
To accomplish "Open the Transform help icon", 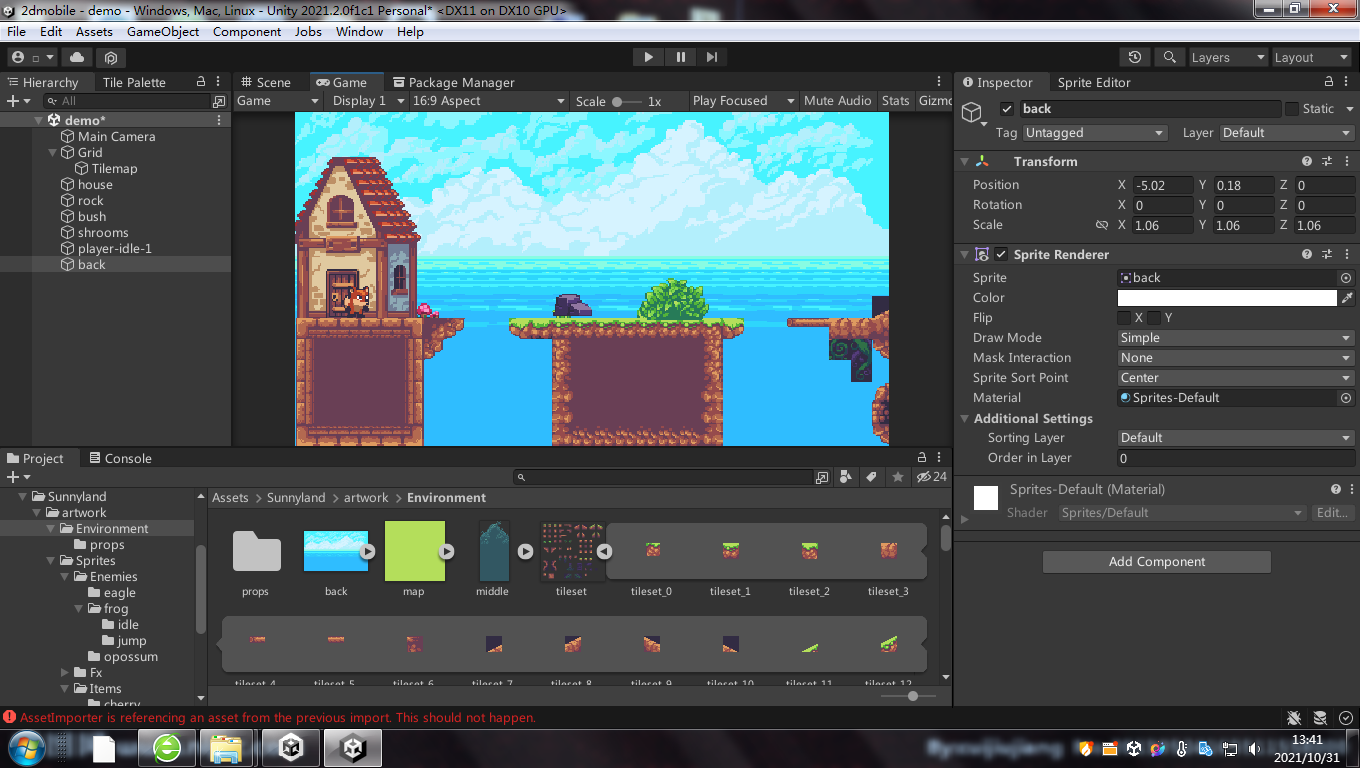I will pyautogui.click(x=1307, y=161).
